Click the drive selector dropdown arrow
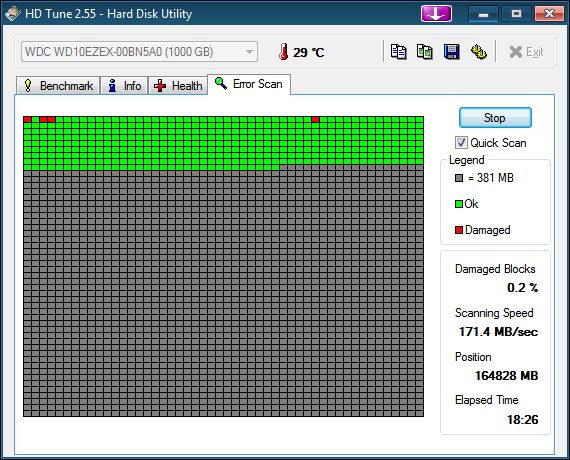This screenshot has height=460, width=570. click(249, 52)
